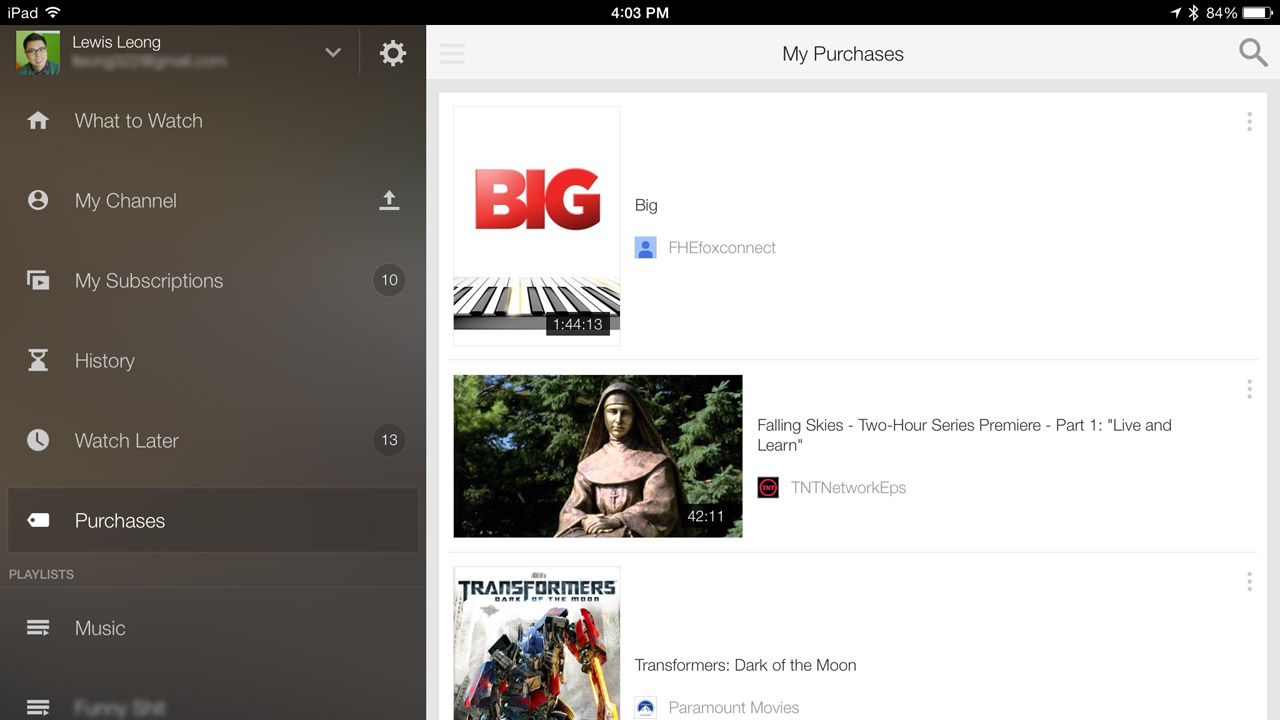Click the History hourglass icon

(38, 361)
